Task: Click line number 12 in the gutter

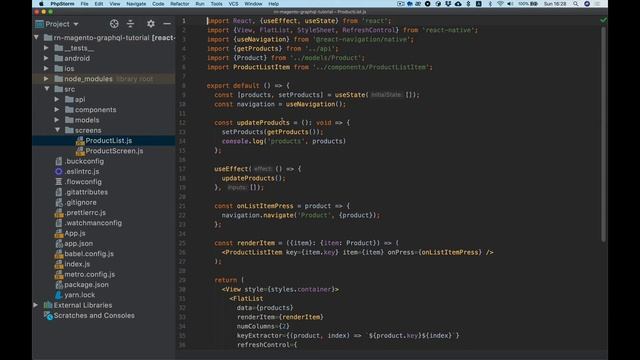Action: (182, 123)
